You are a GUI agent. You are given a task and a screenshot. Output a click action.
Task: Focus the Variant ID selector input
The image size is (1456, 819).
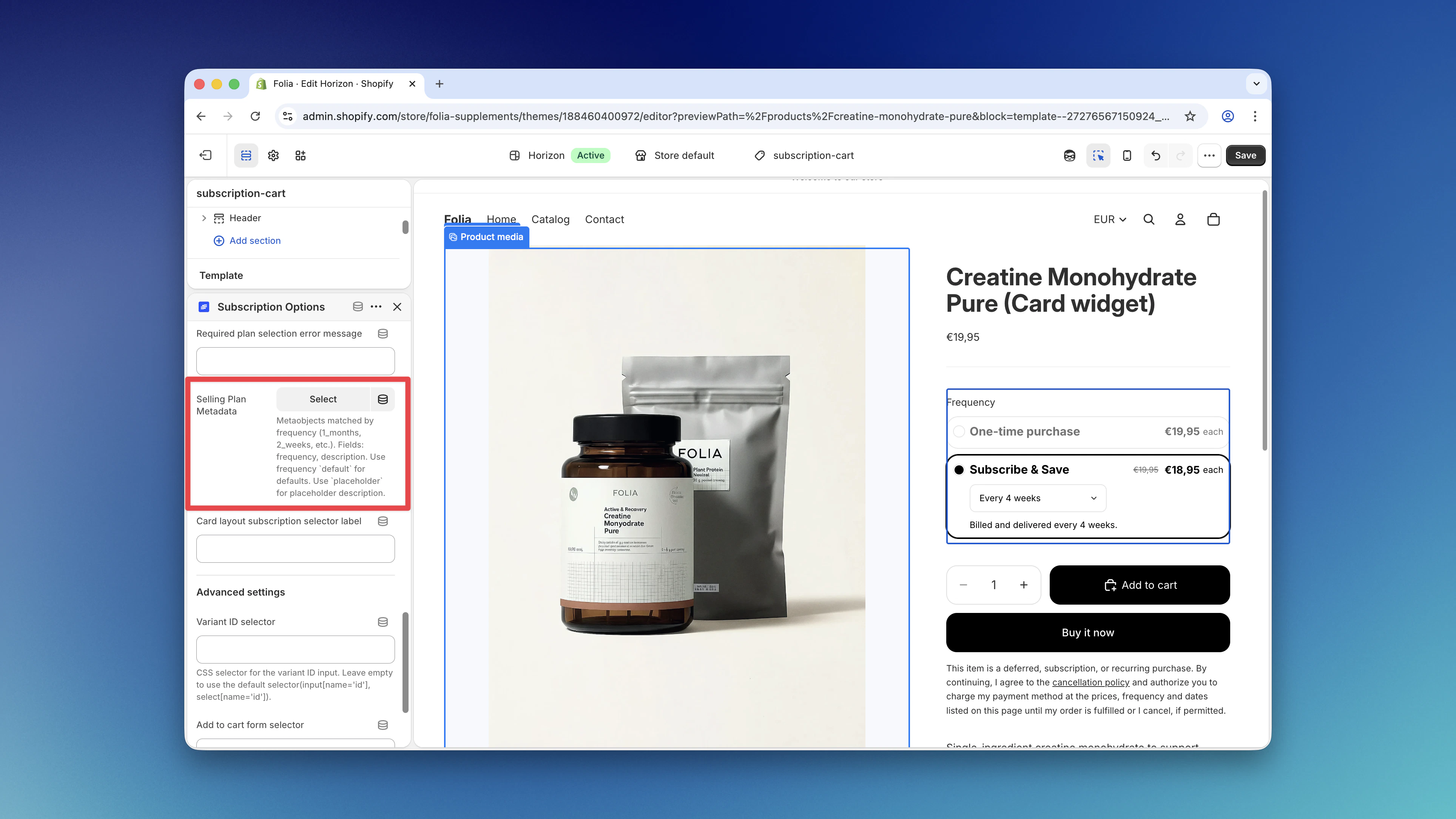[296, 650]
